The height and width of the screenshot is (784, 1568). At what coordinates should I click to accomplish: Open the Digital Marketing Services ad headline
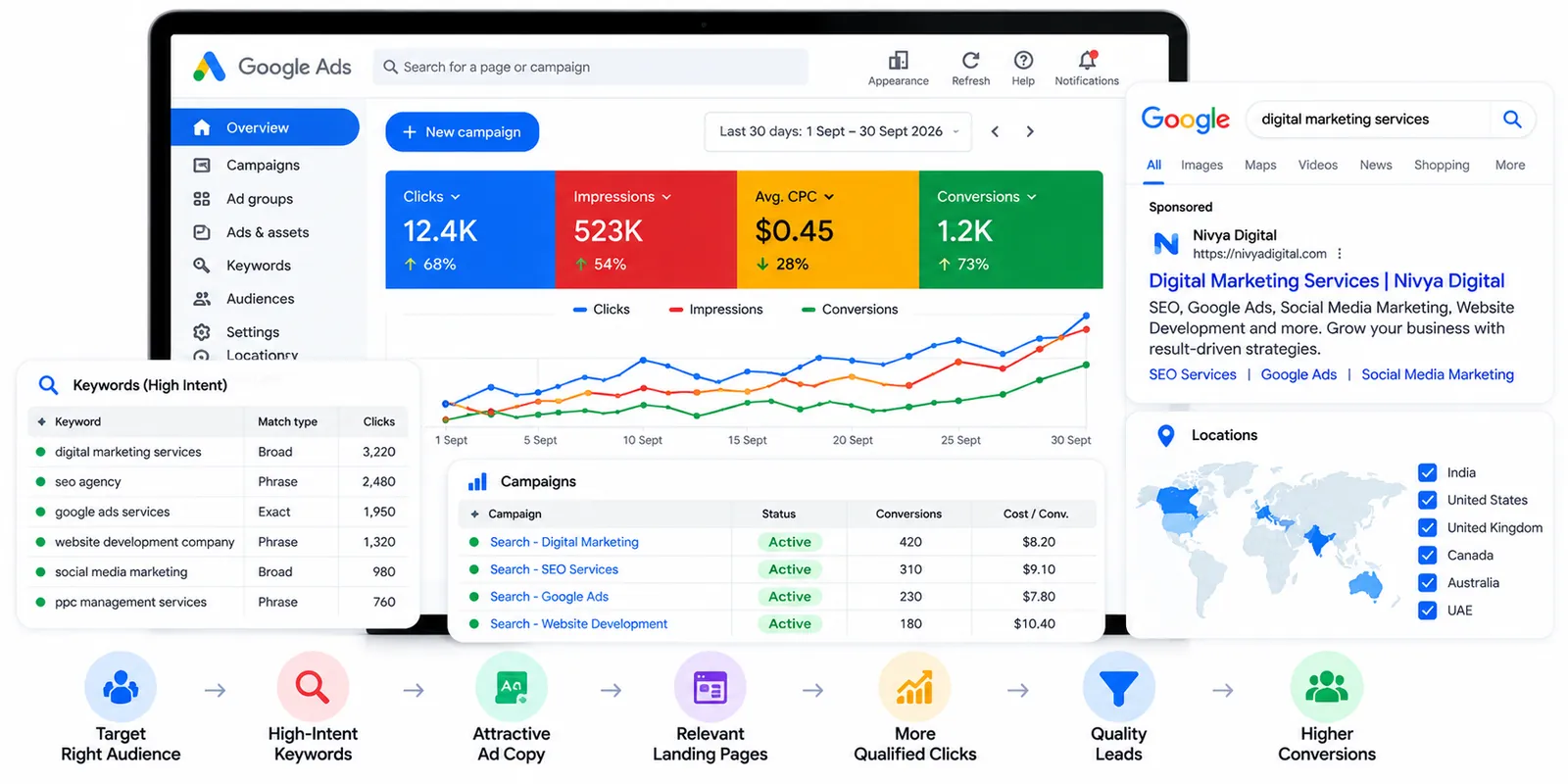pyautogui.click(x=1327, y=281)
